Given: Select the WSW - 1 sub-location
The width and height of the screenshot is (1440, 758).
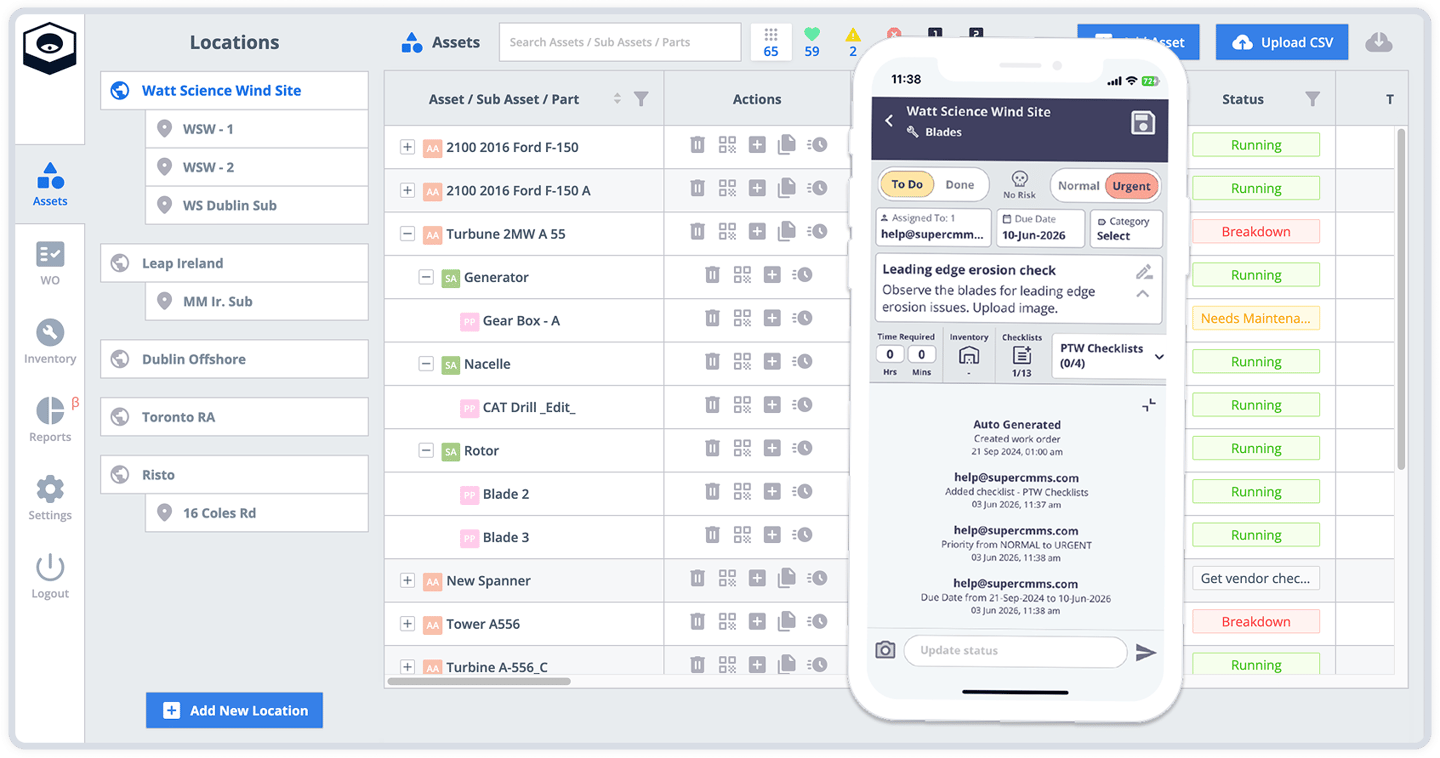Looking at the screenshot, I should [x=257, y=129].
